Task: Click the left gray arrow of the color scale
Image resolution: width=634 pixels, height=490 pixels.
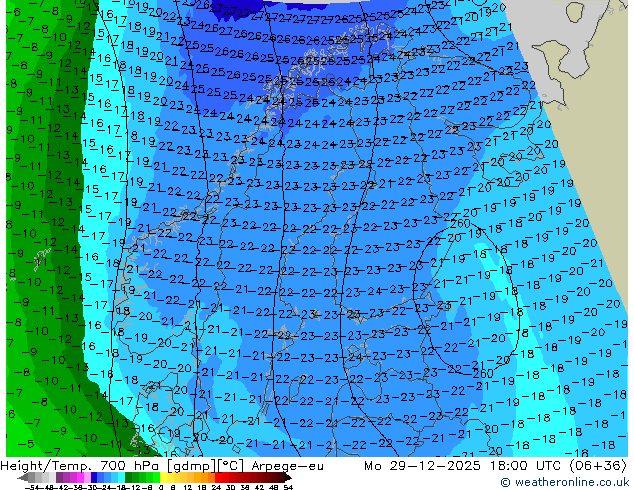Action: point(23,478)
